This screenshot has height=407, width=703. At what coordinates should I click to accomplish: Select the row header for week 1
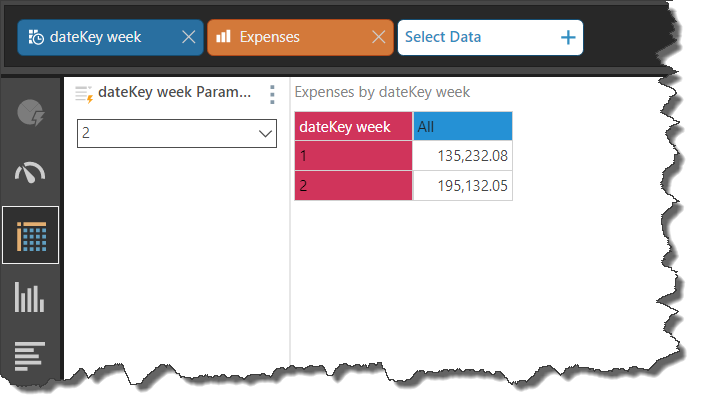[353, 156]
